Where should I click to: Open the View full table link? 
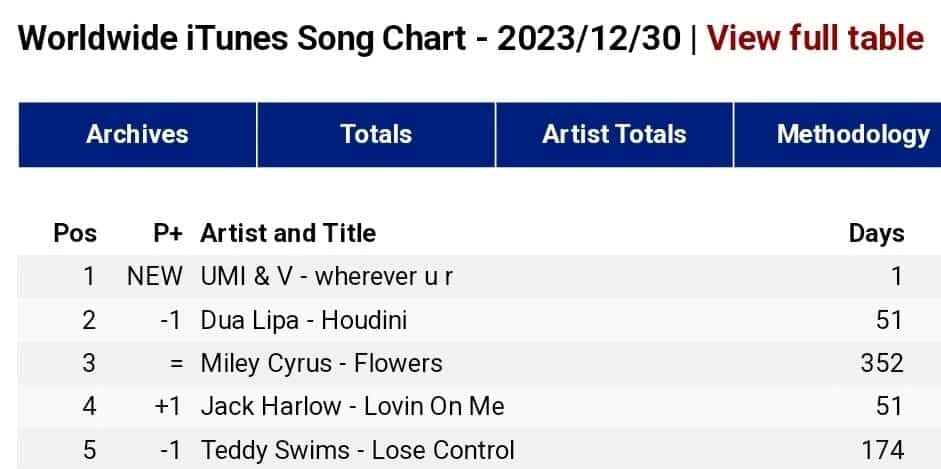point(815,39)
